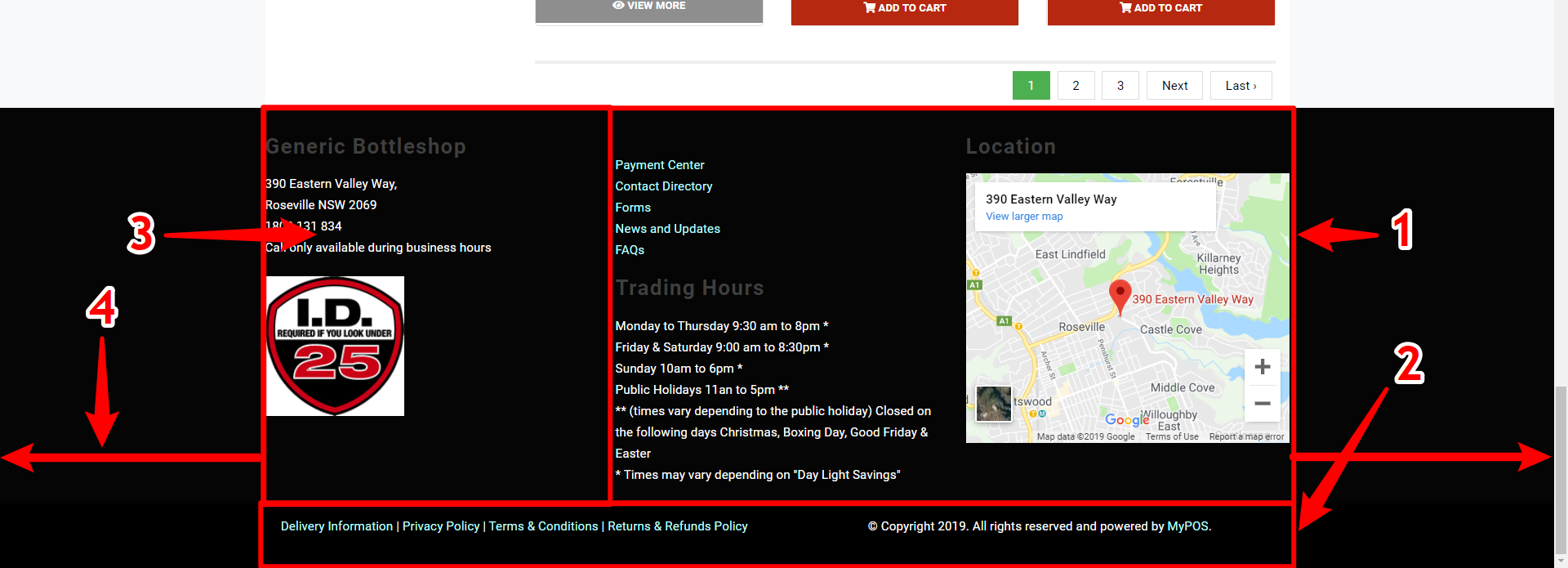Click the Google logo on the map
The image size is (1568, 568).
(1126, 420)
